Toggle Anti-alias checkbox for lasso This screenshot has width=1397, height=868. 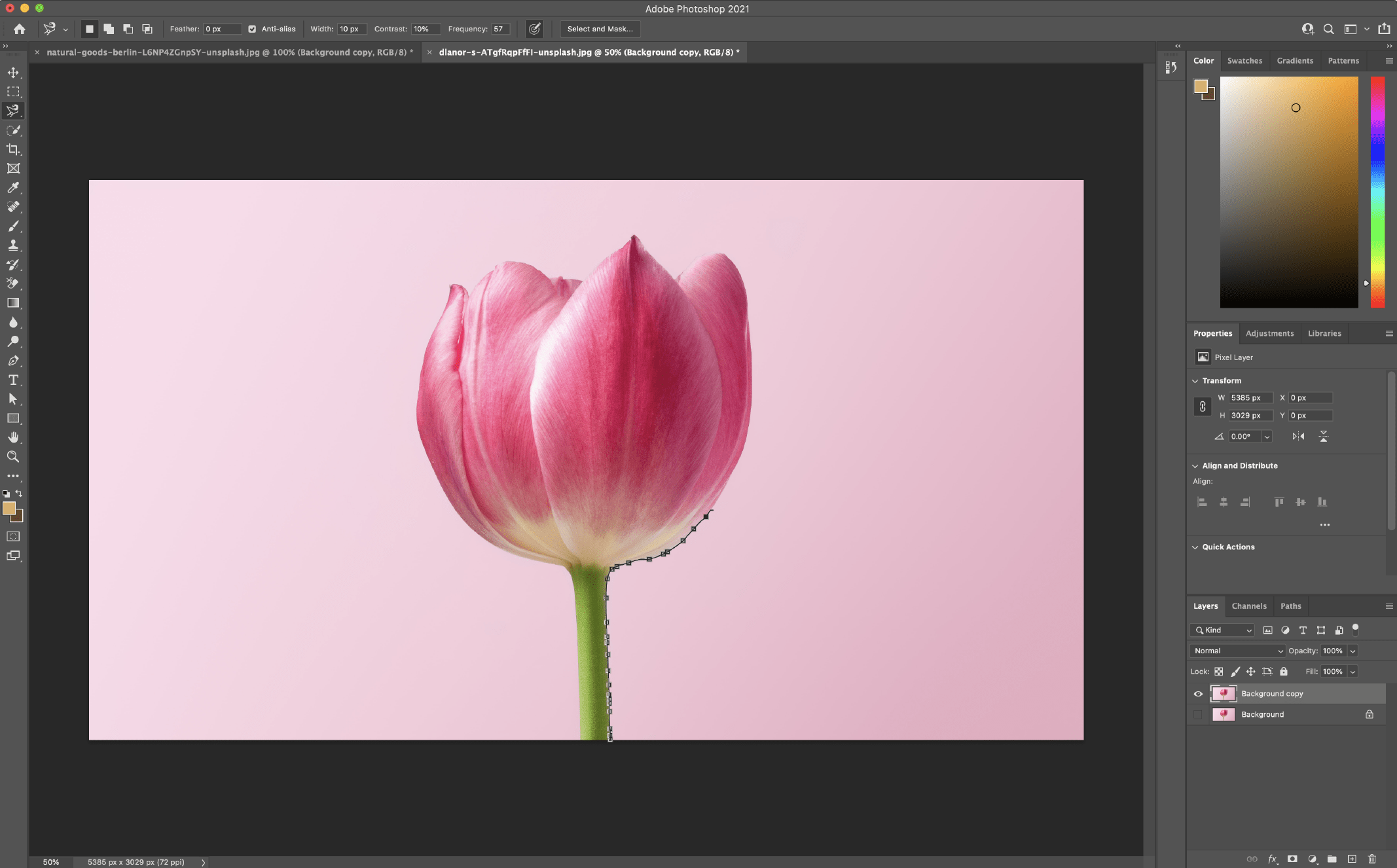(251, 28)
